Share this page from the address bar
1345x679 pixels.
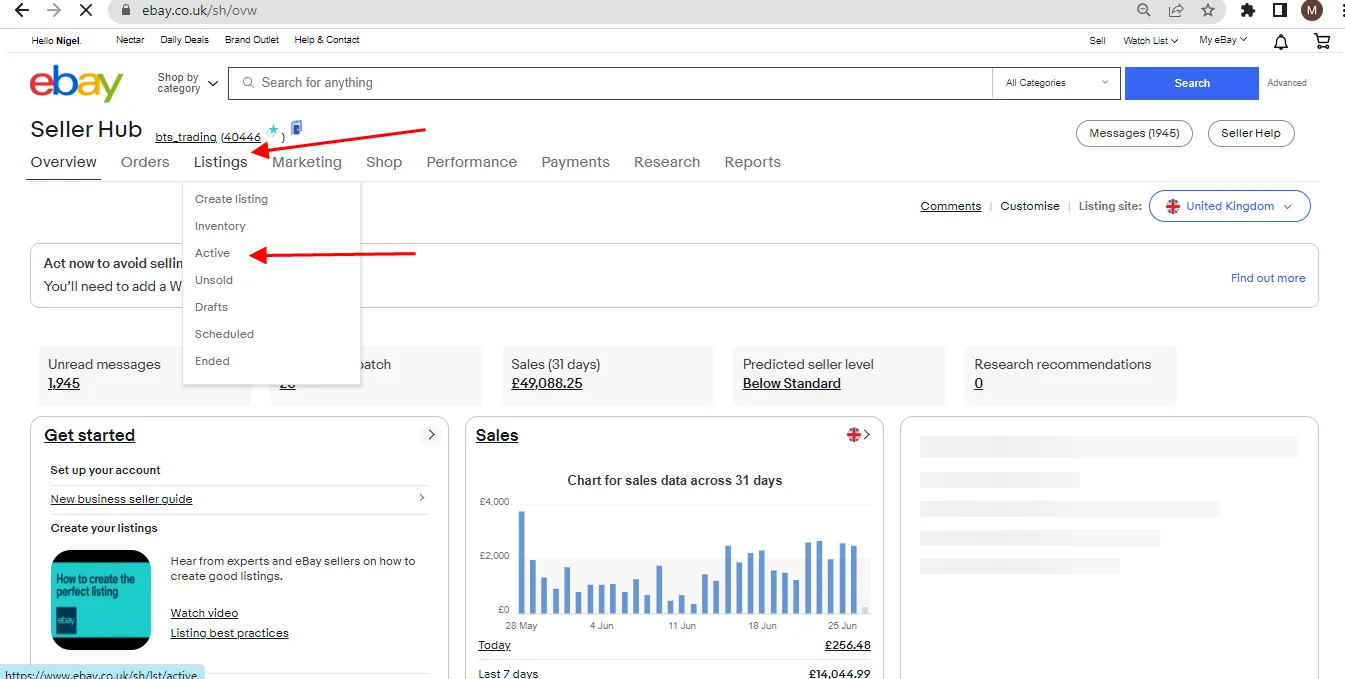tap(1176, 10)
